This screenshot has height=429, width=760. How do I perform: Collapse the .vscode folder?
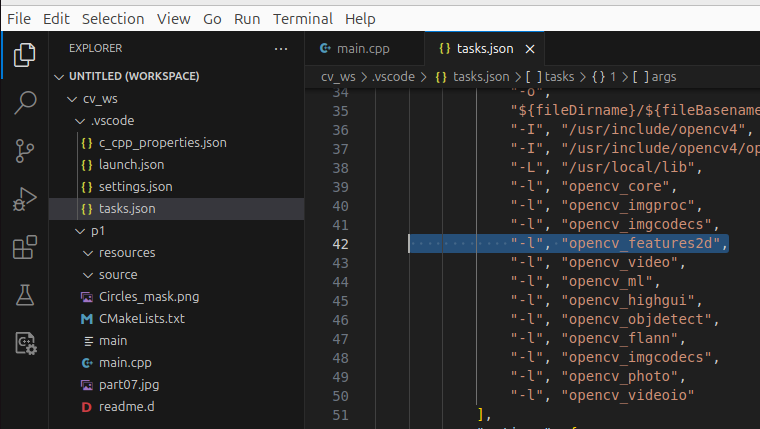click(x=82, y=121)
